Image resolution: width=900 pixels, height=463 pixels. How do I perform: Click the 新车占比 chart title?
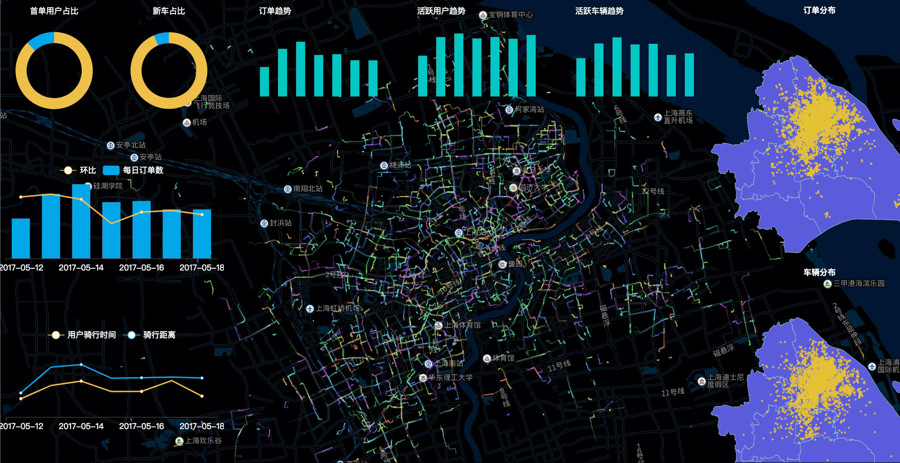click(169, 11)
